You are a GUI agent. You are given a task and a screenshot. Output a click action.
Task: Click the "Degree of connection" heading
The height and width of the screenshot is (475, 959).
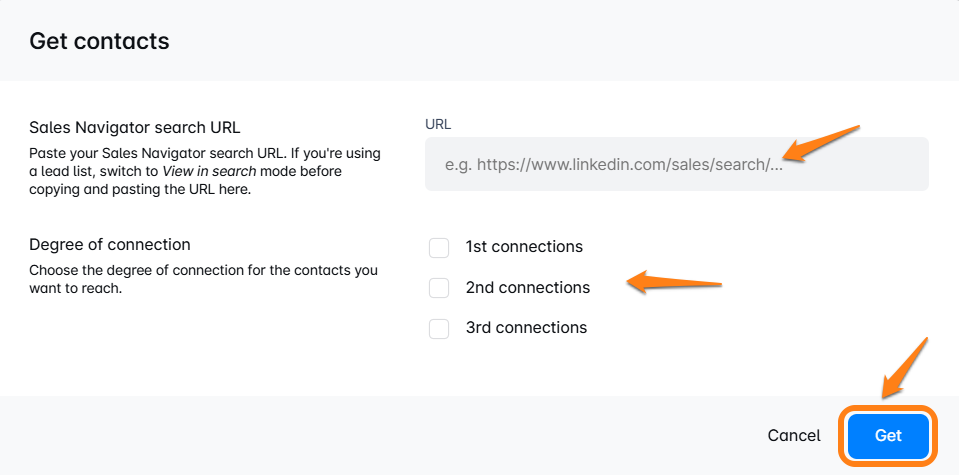coord(110,245)
